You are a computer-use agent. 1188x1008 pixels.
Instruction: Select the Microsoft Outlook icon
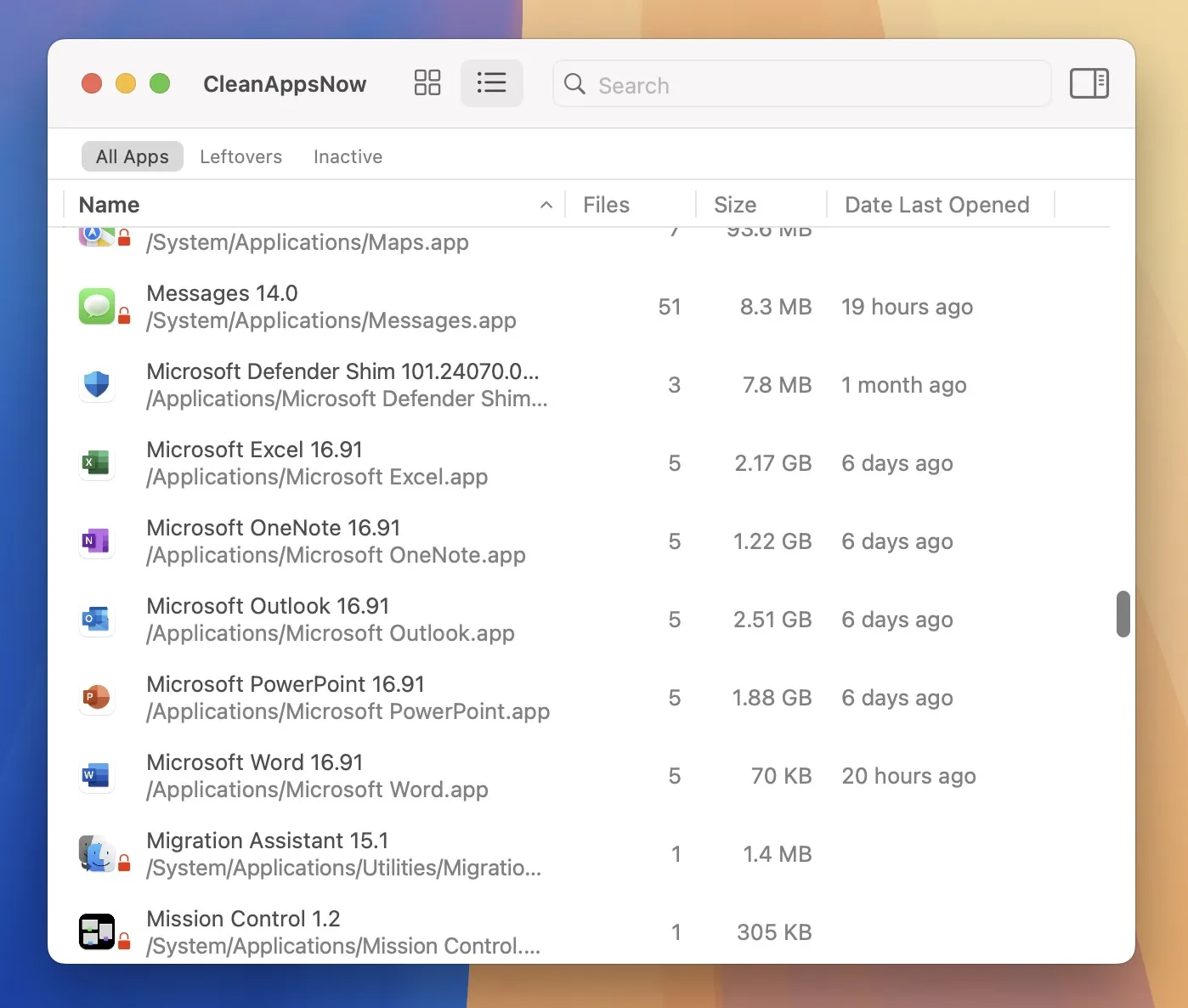pos(97,619)
